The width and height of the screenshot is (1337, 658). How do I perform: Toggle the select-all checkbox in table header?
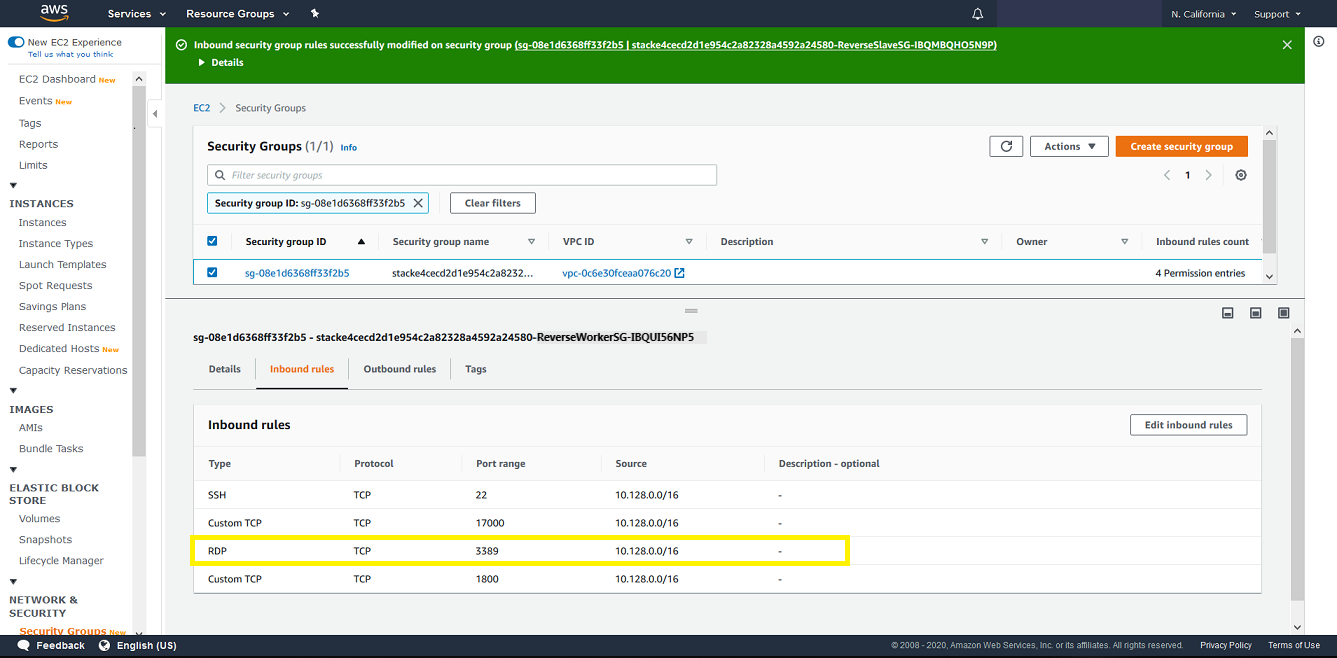point(212,241)
